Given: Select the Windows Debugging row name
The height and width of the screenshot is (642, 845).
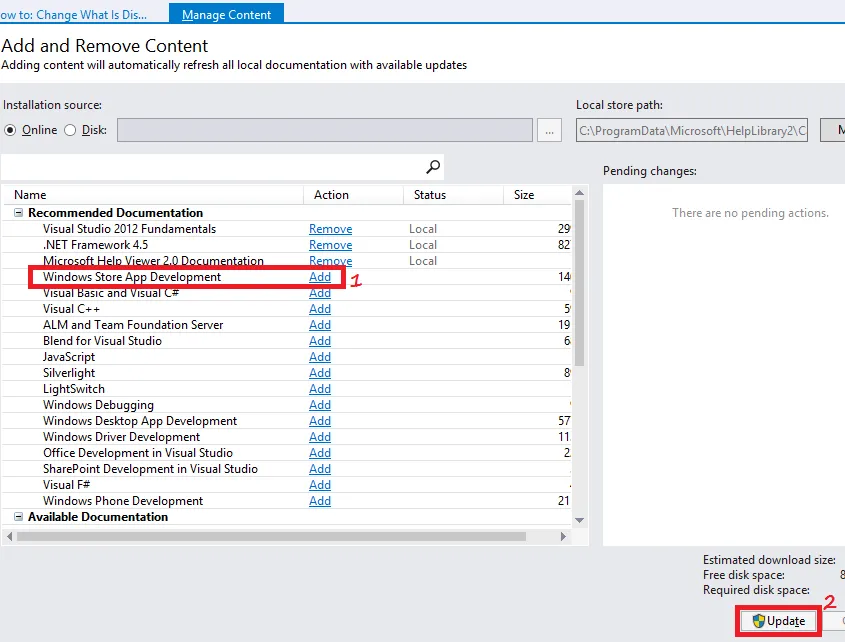Looking at the screenshot, I should tap(98, 405).
